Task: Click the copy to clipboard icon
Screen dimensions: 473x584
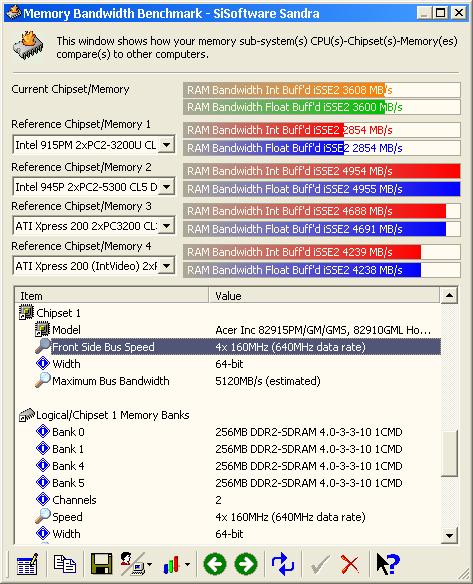Action: [64, 564]
